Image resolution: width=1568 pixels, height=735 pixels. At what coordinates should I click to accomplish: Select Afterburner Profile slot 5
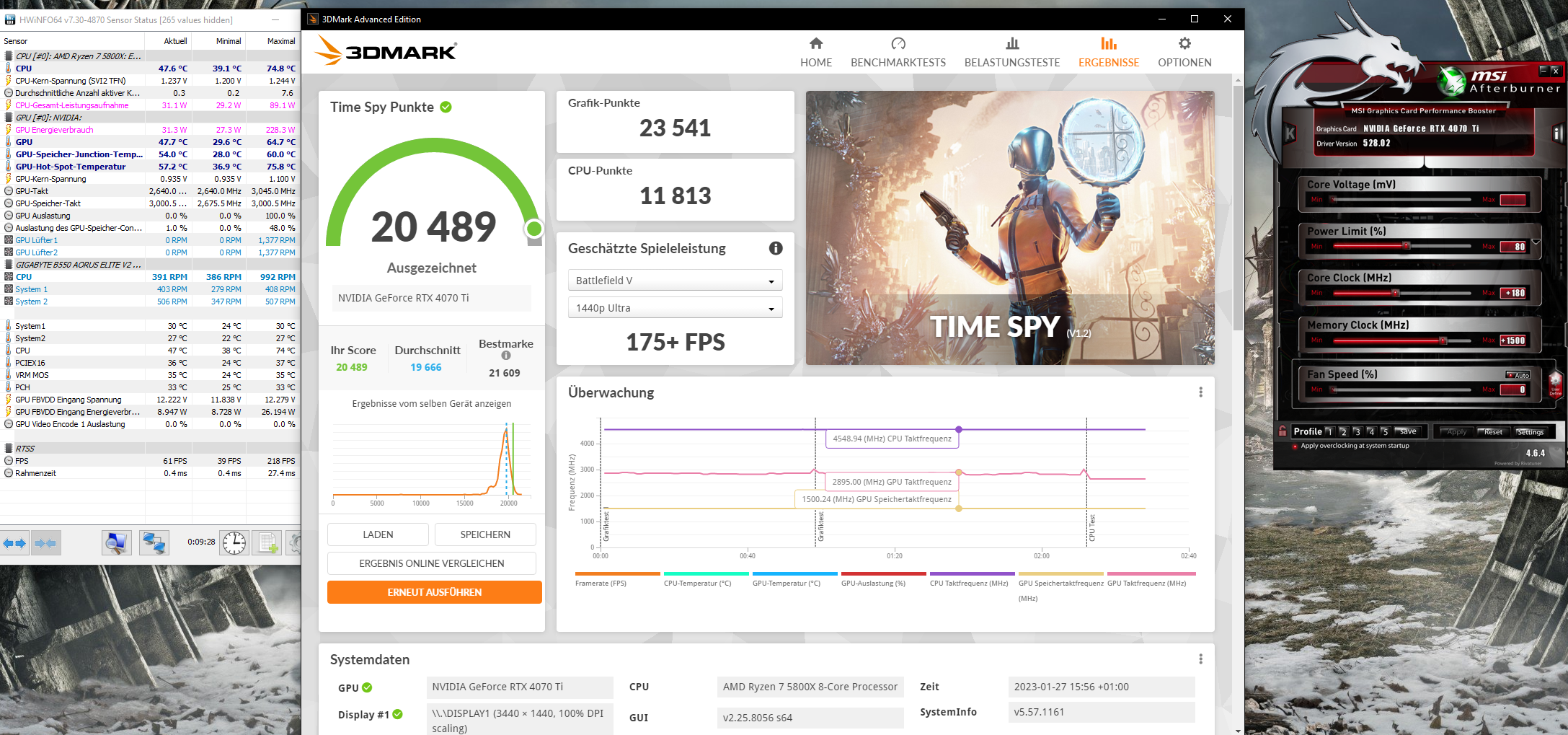[x=1385, y=431]
